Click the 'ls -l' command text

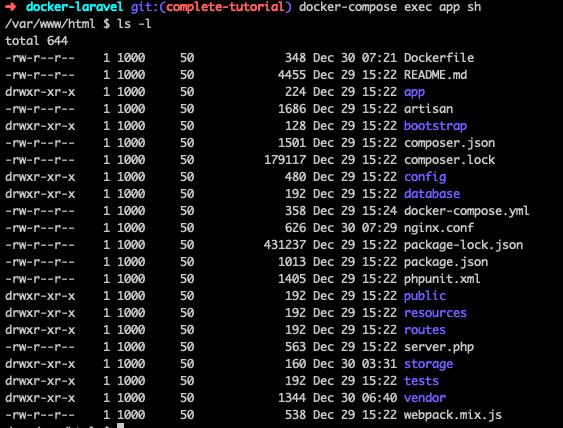pyautogui.click(x=134, y=24)
